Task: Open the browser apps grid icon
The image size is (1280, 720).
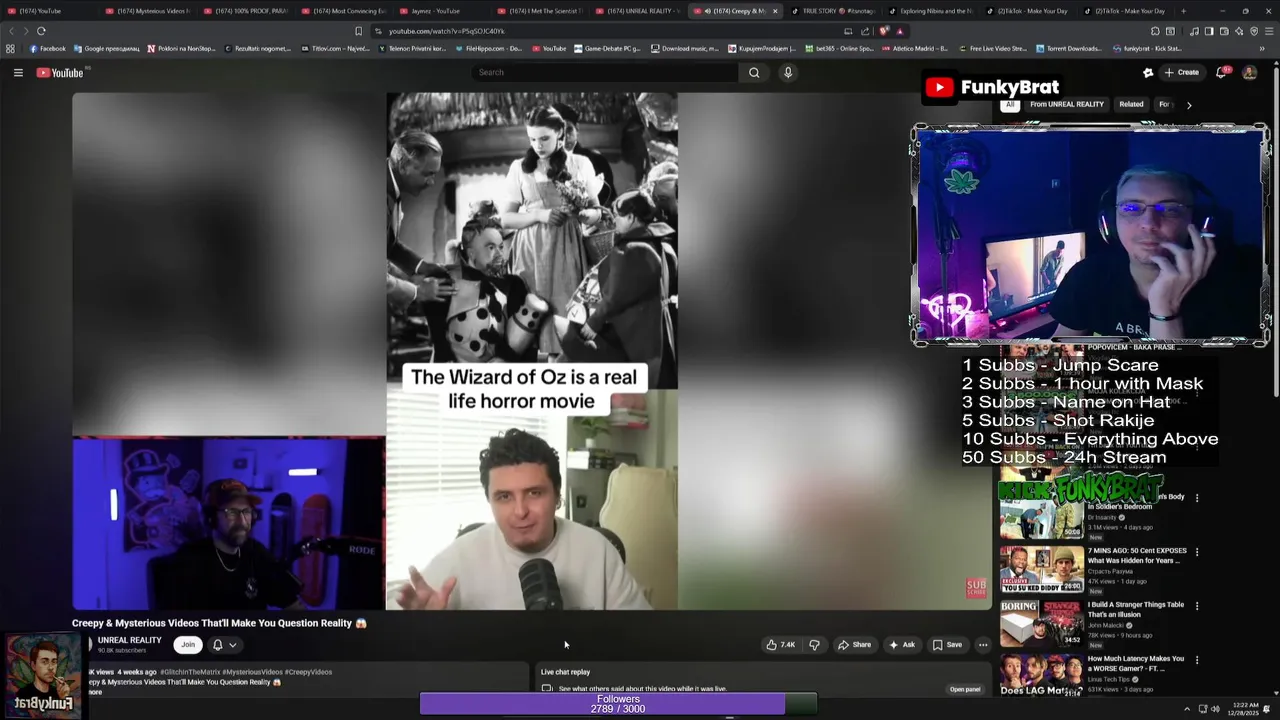Action: click(x=10, y=48)
